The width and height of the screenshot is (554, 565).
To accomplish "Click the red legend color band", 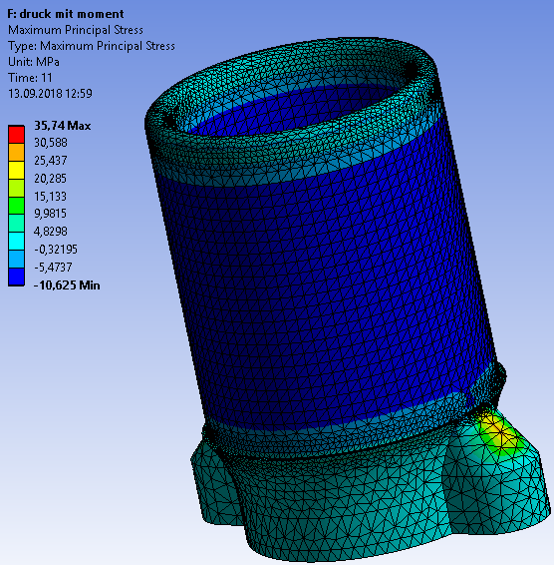I will click(16, 135).
